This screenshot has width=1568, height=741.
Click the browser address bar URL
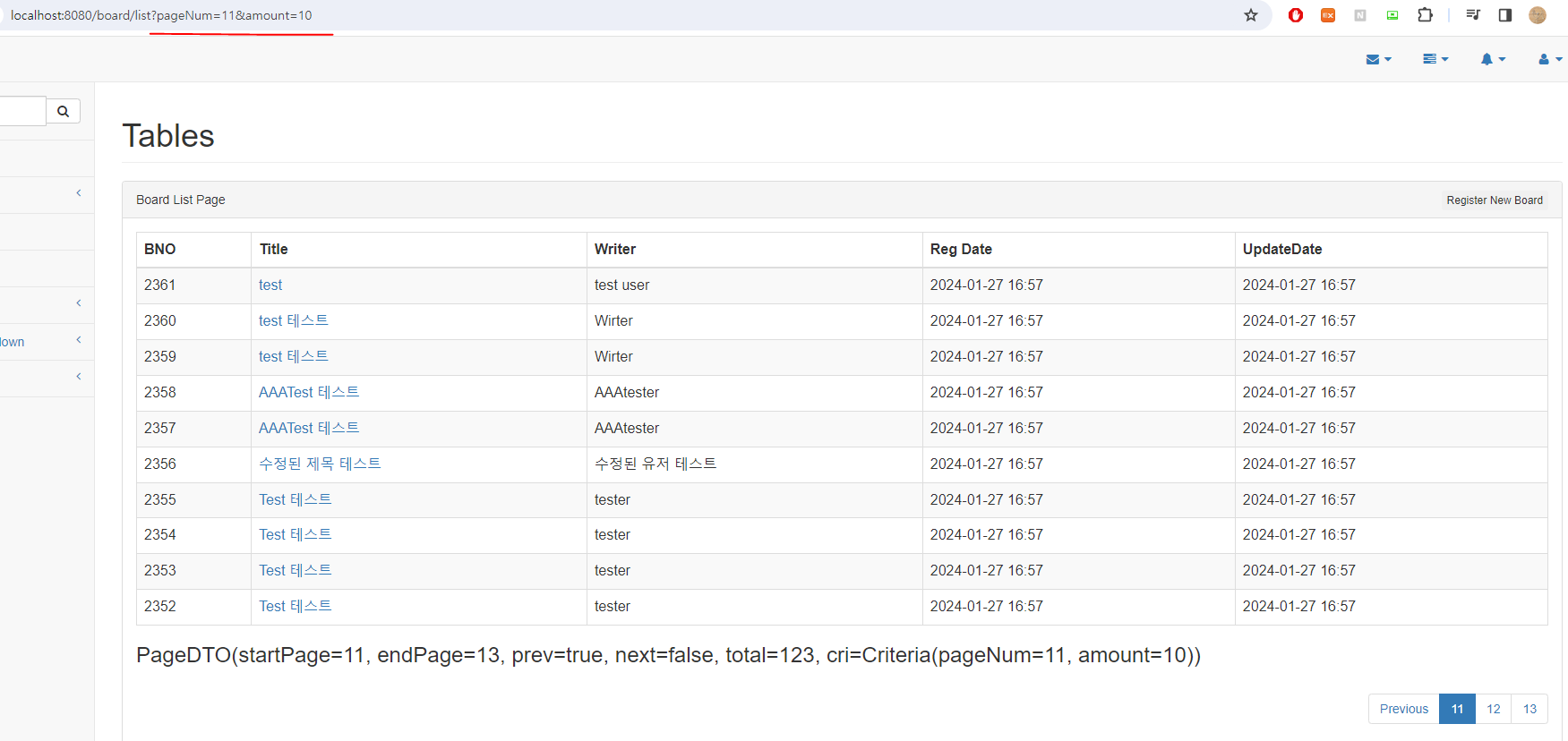tap(161, 15)
